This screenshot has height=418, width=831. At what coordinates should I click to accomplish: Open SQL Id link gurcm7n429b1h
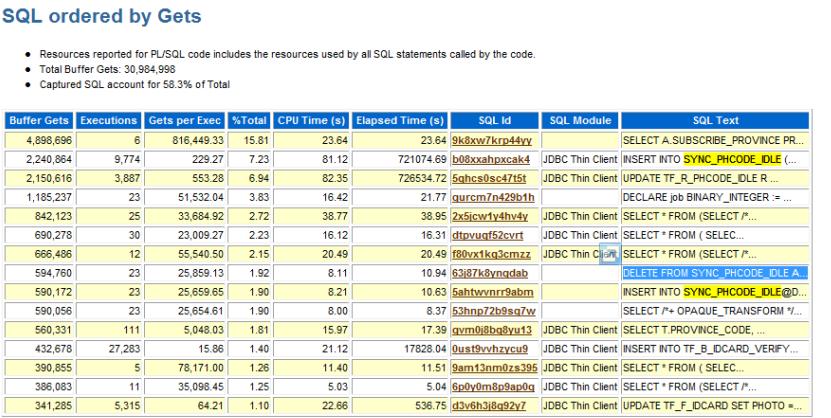coord(493,198)
